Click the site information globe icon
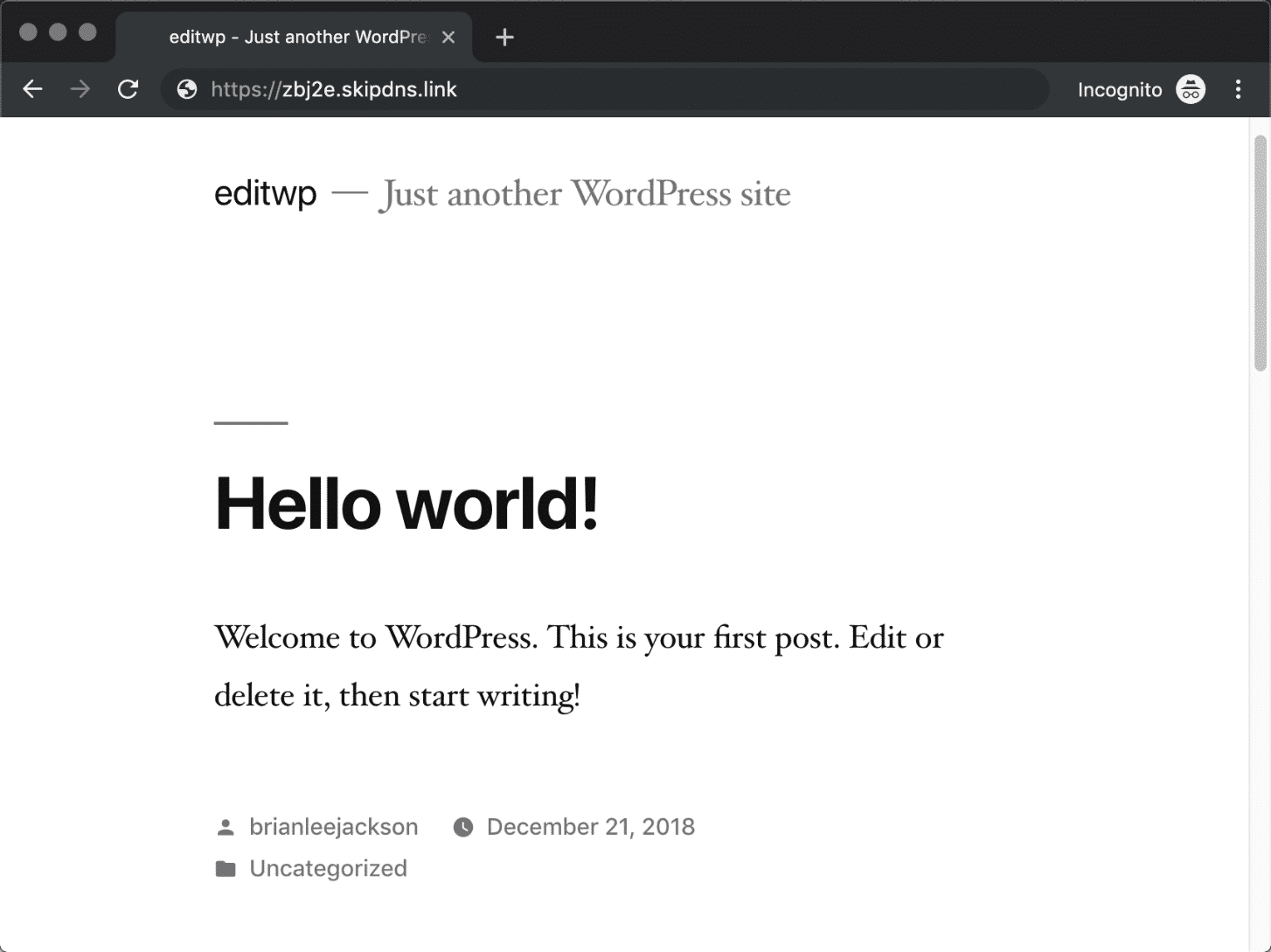This screenshot has height=952, width=1271. tap(186, 89)
